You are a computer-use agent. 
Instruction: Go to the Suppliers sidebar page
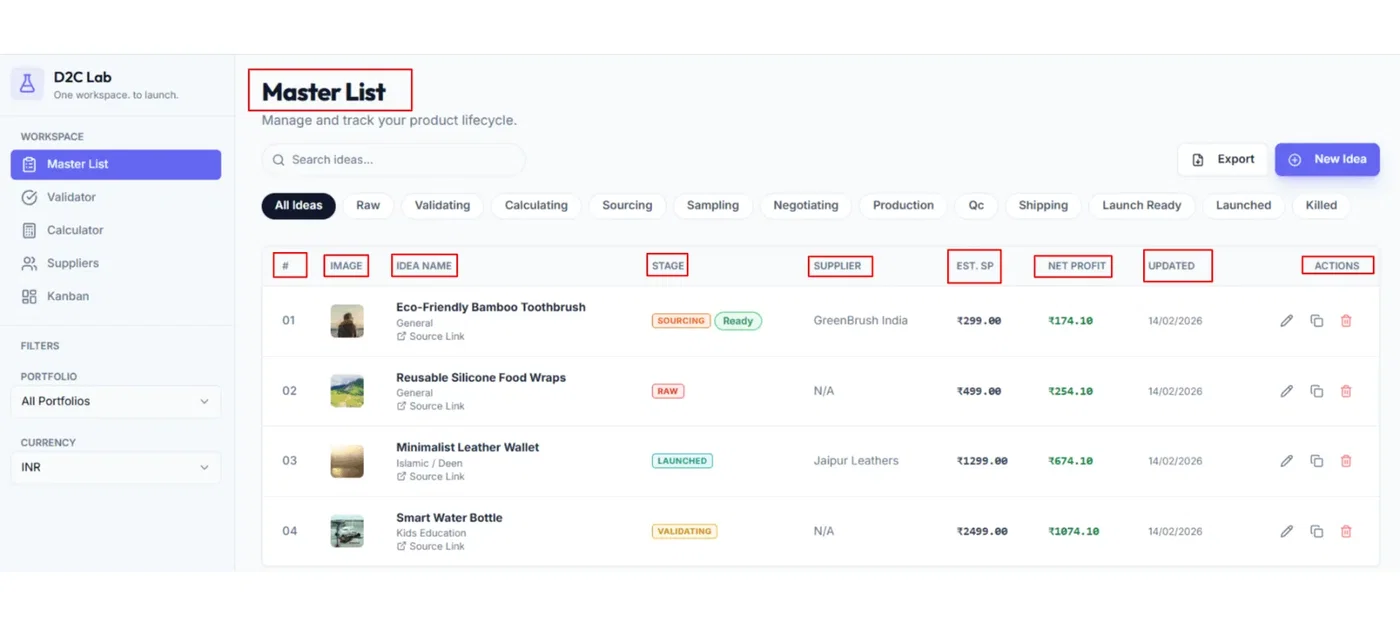coord(73,263)
